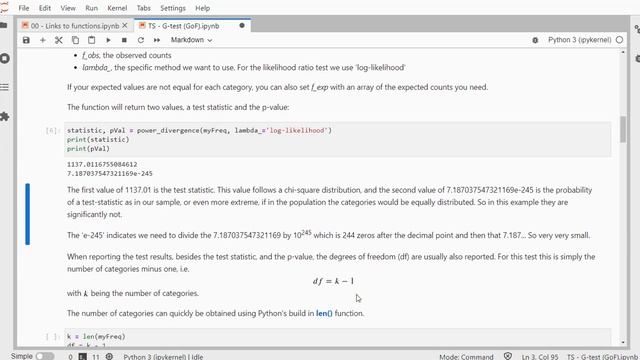The height and width of the screenshot is (360, 640).
Task: Run the selected cell
Action: pyautogui.click(x=108, y=40)
